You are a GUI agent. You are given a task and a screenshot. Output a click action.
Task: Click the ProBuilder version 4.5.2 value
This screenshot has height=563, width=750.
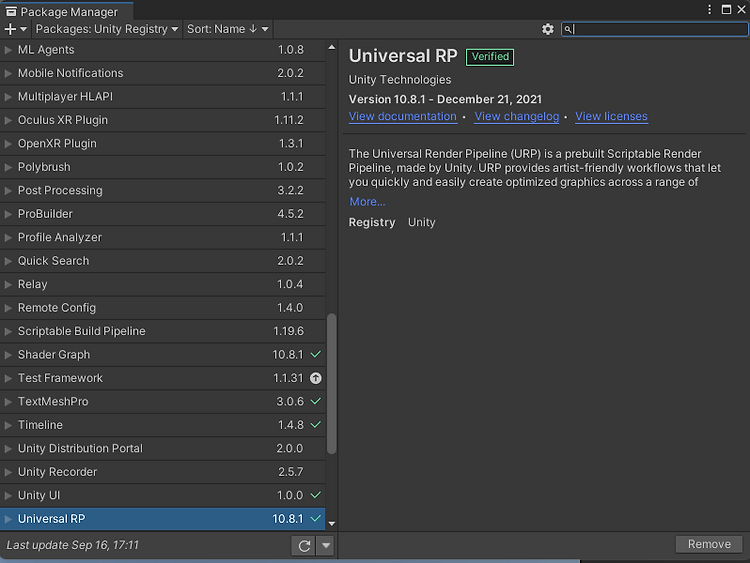pos(290,214)
